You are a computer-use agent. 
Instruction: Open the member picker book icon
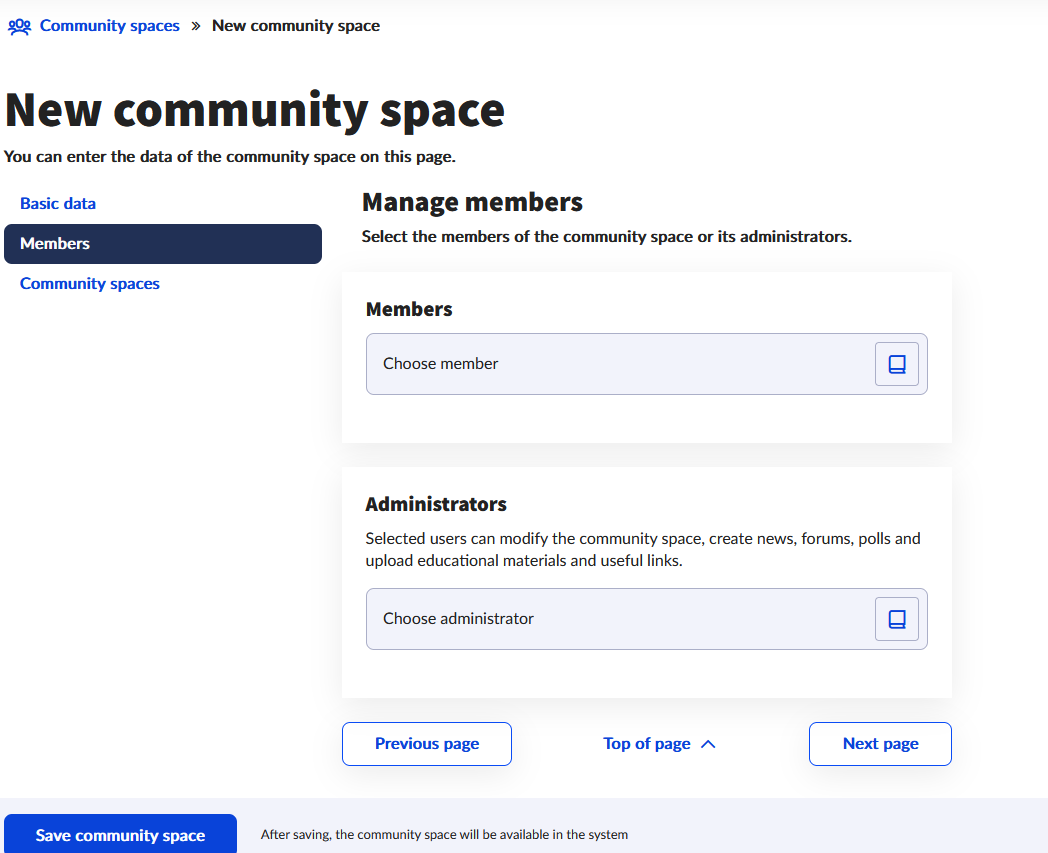coord(896,364)
